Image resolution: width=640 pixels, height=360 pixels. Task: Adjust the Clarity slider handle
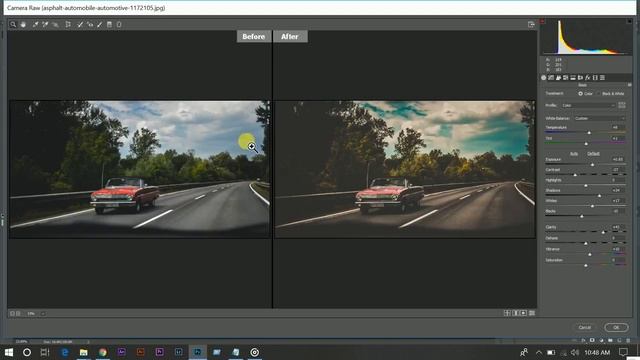(x=603, y=232)
